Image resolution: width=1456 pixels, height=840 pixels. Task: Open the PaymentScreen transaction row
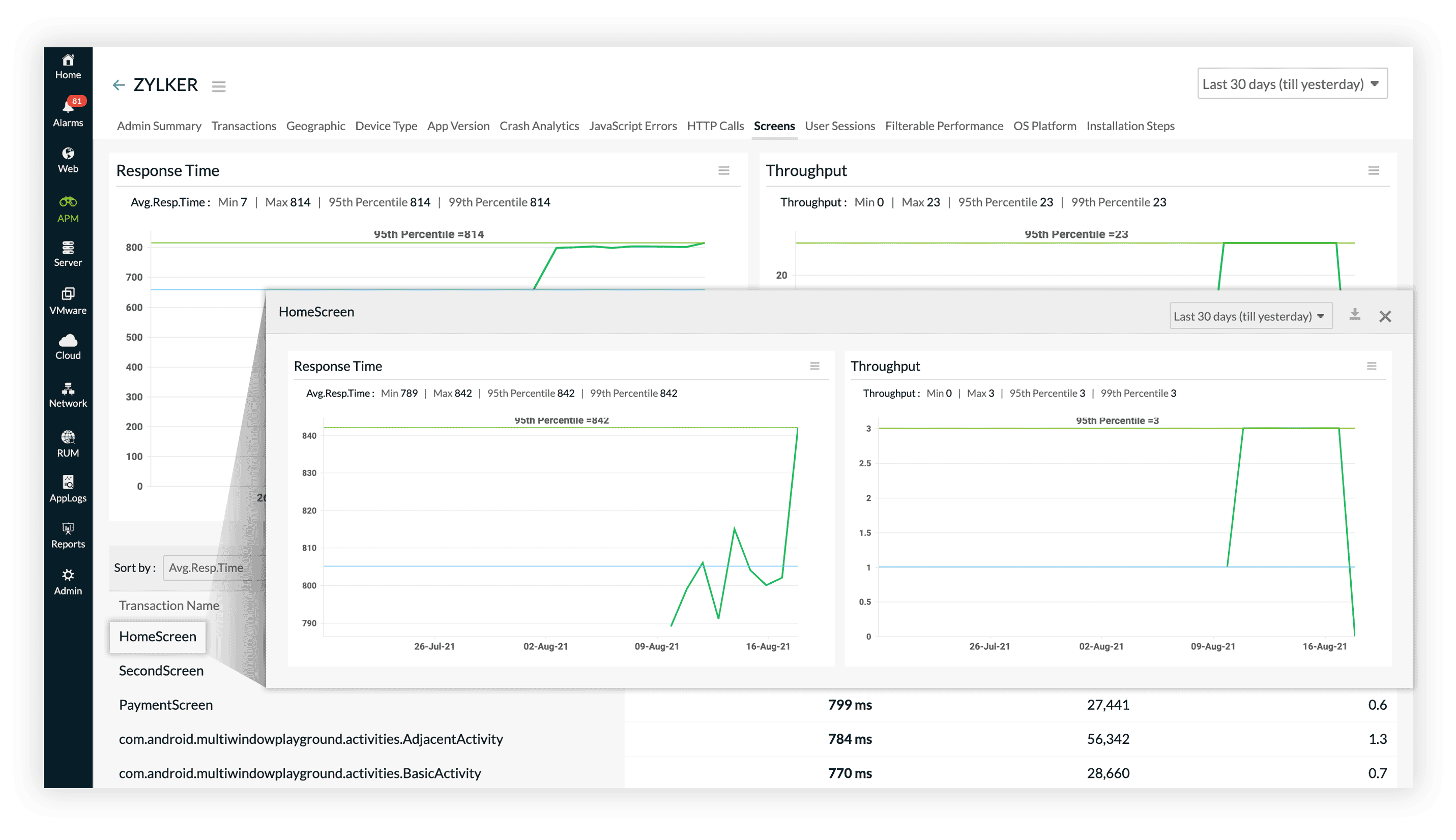pos(166,704)
